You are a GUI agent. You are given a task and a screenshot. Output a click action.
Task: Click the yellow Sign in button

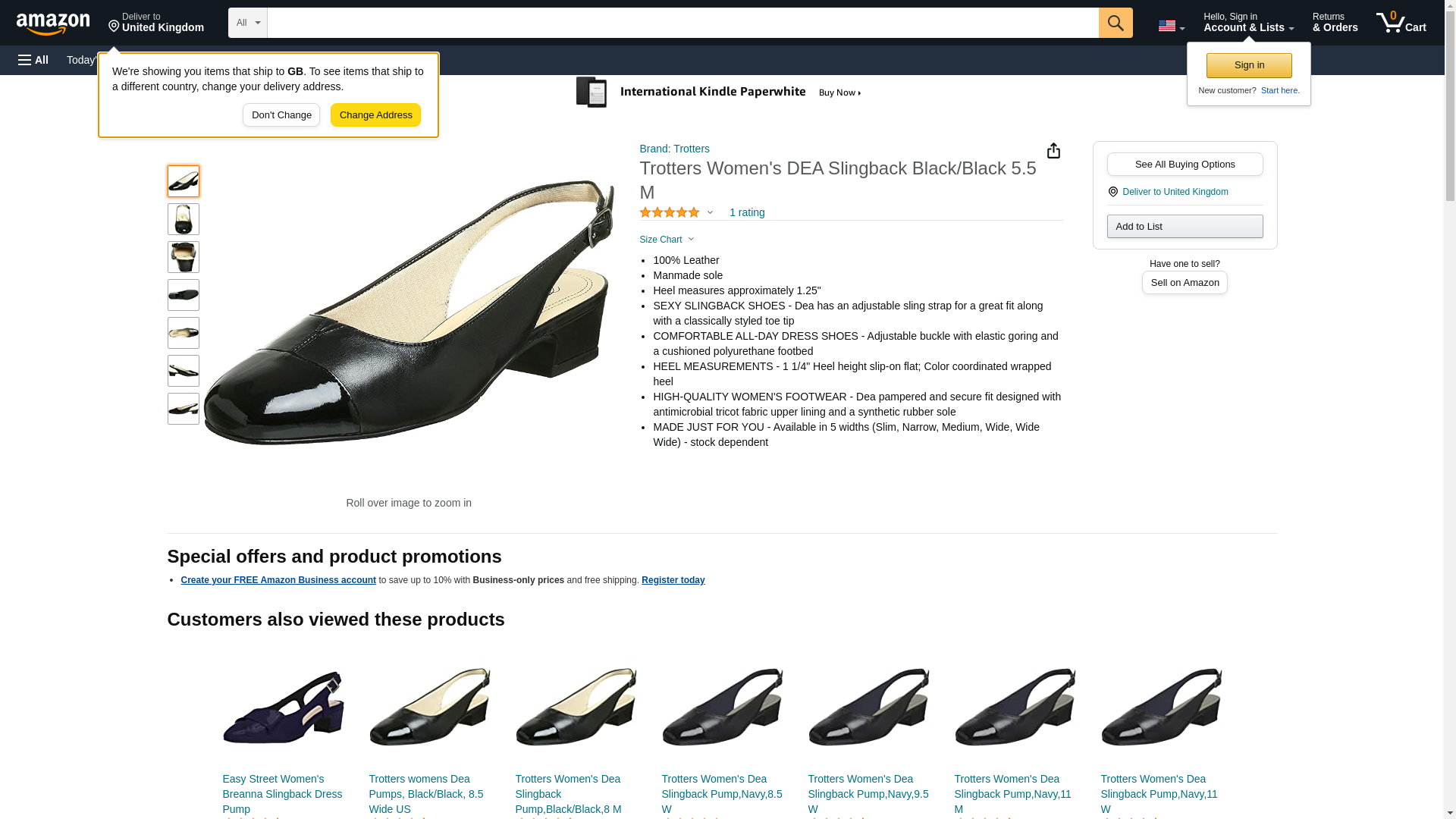coord(1249,65)
